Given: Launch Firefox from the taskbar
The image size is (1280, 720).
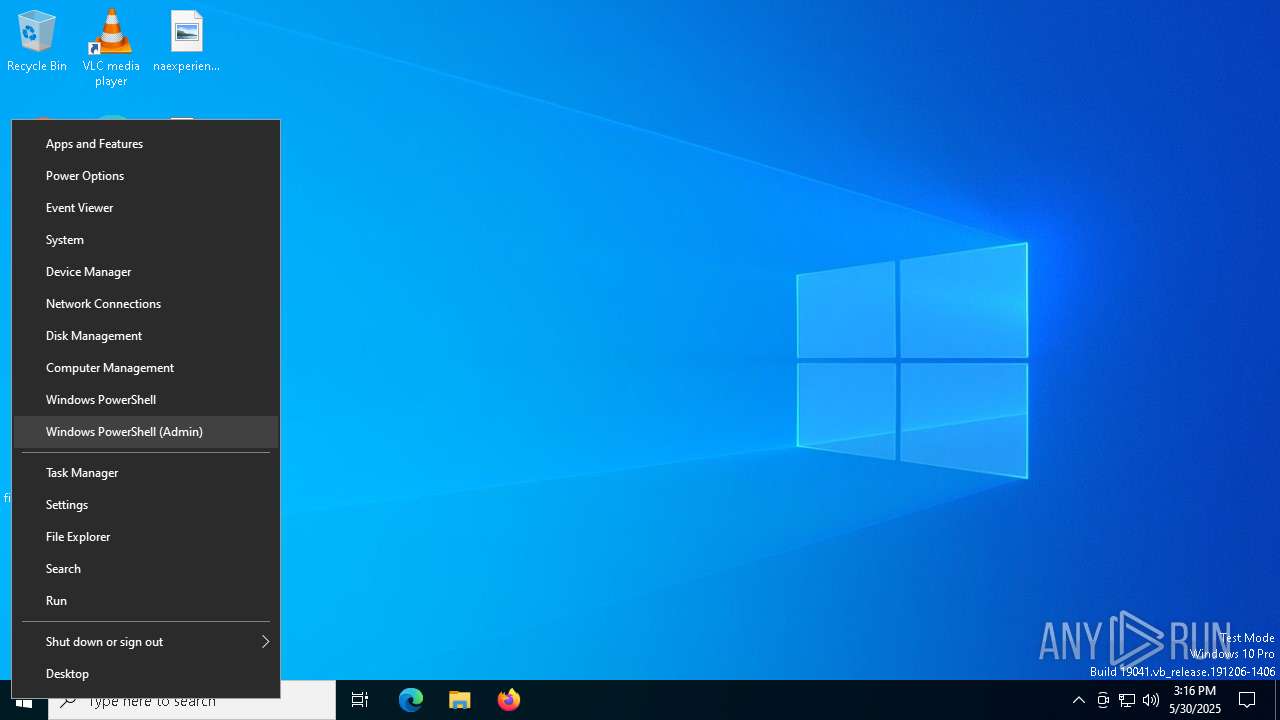Looking at the screenshot, I should [x=509, y=701].
